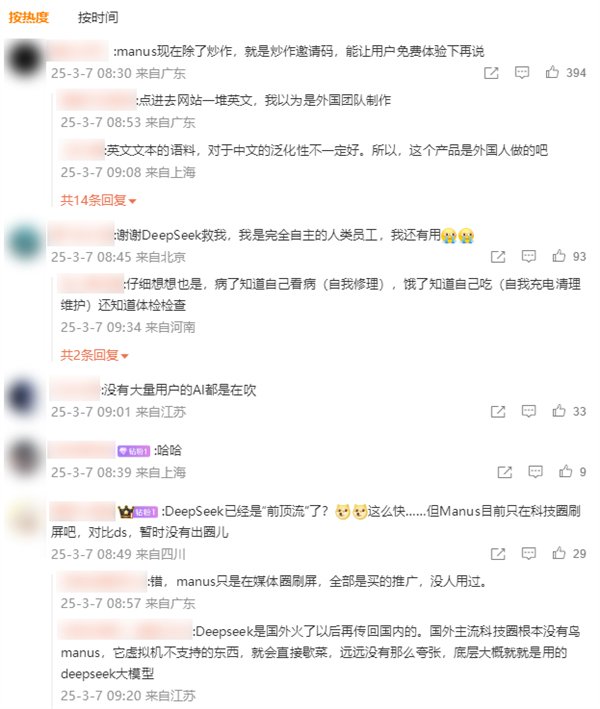Open reply box for 谢谢DeepSeek救我 comment
The width and height of the screenshot is (600, 709).
529,256
